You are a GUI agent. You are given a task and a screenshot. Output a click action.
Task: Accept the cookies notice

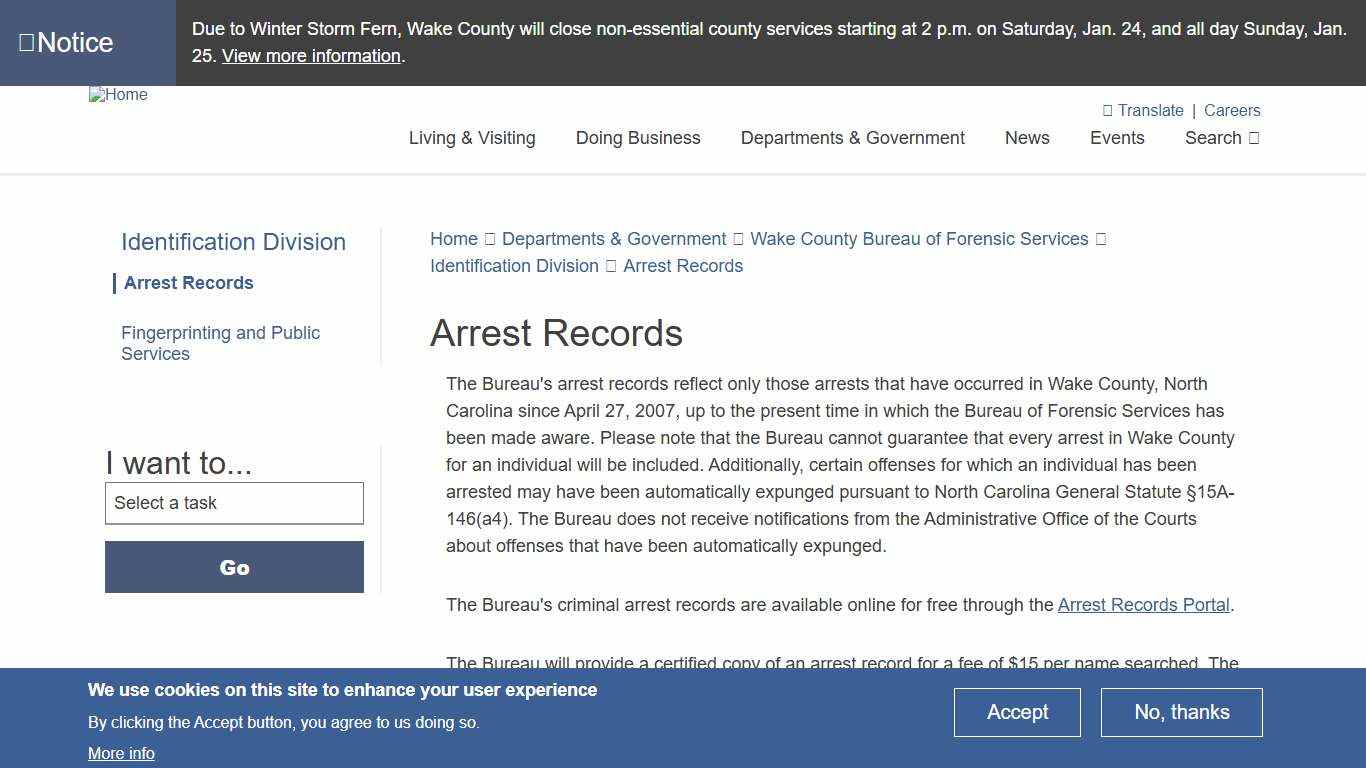tap(1017, 712)
